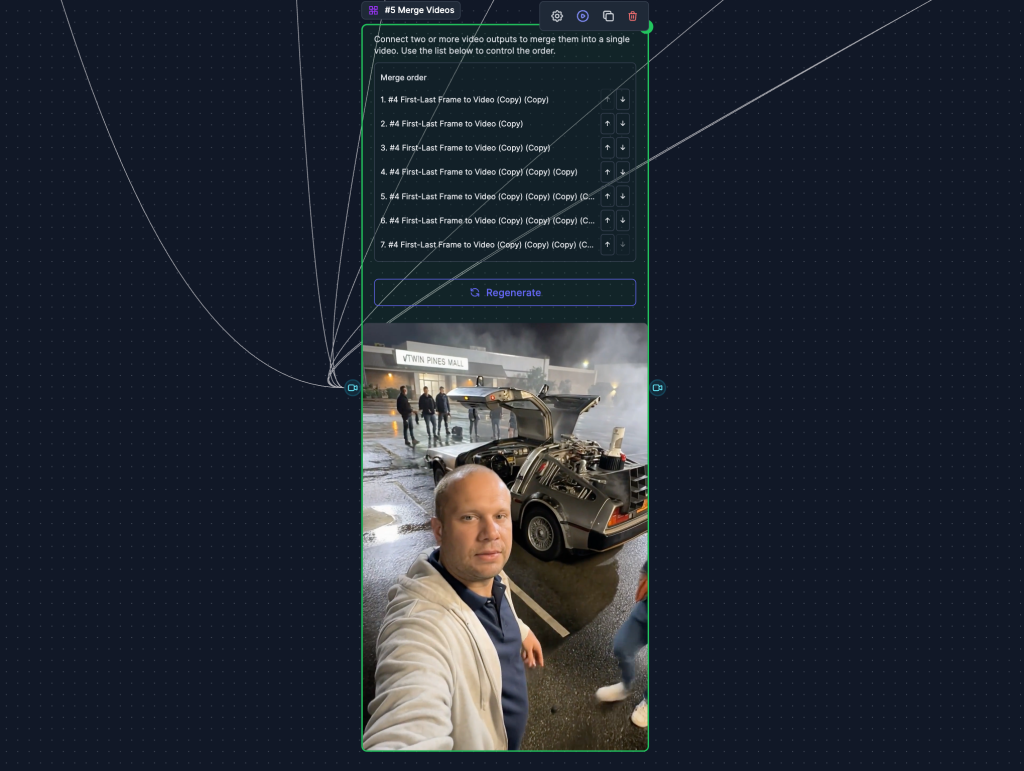Move merge item 4 up
The image size is (1024, 771).
(x=607, y=172)
